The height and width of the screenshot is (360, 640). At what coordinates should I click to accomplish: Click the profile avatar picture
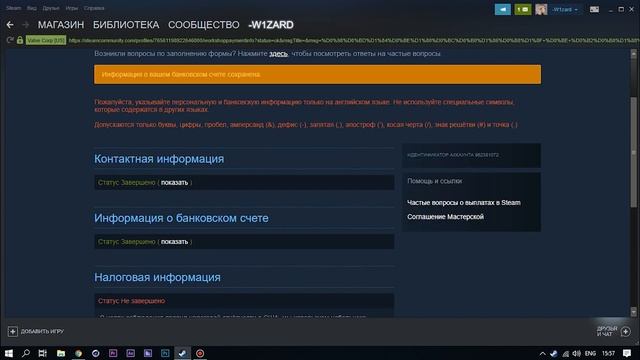point(541,9)
